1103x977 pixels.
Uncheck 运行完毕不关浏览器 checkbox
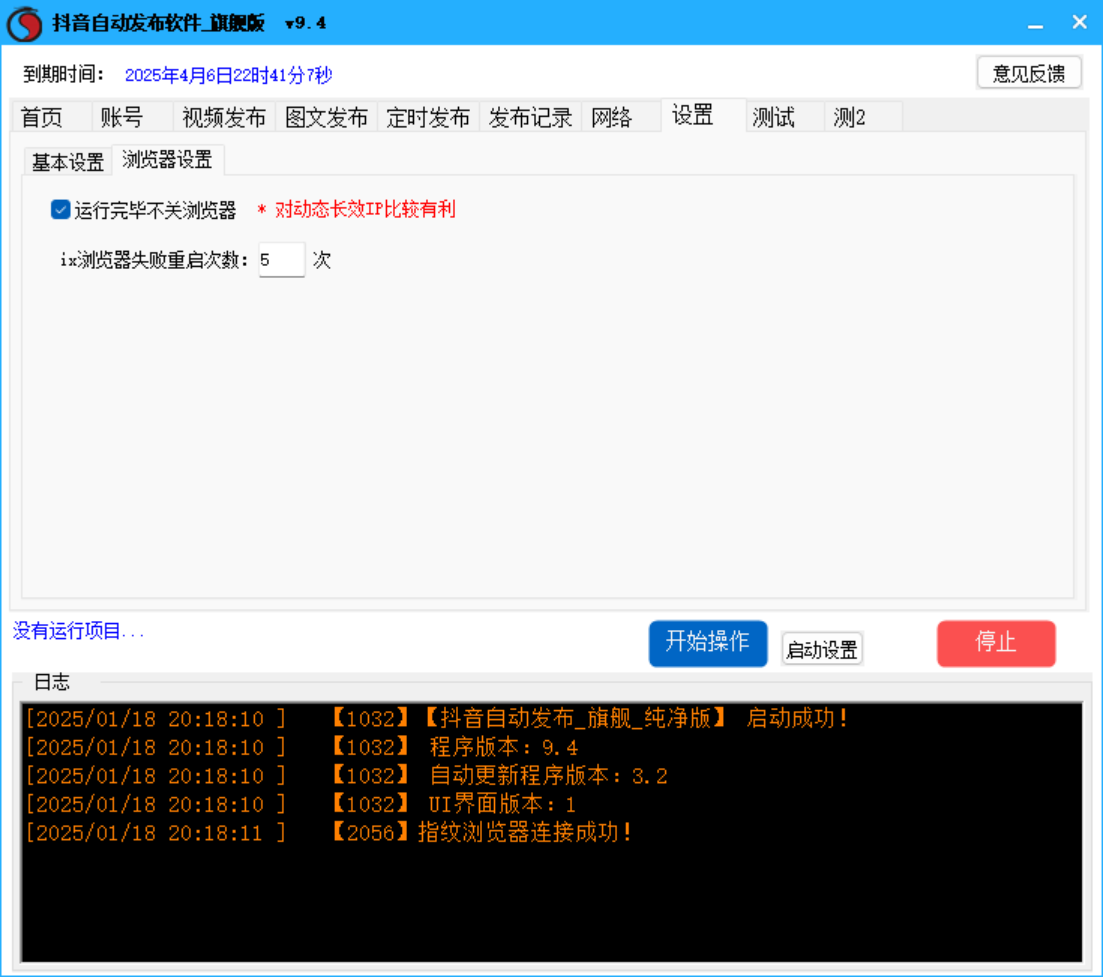60,210
